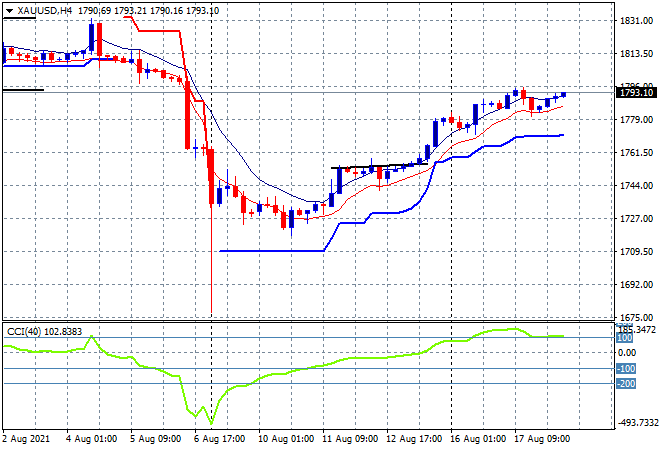Select the 185.3472 CCI maximum label
Screen dimensions: 660x450
637,329
